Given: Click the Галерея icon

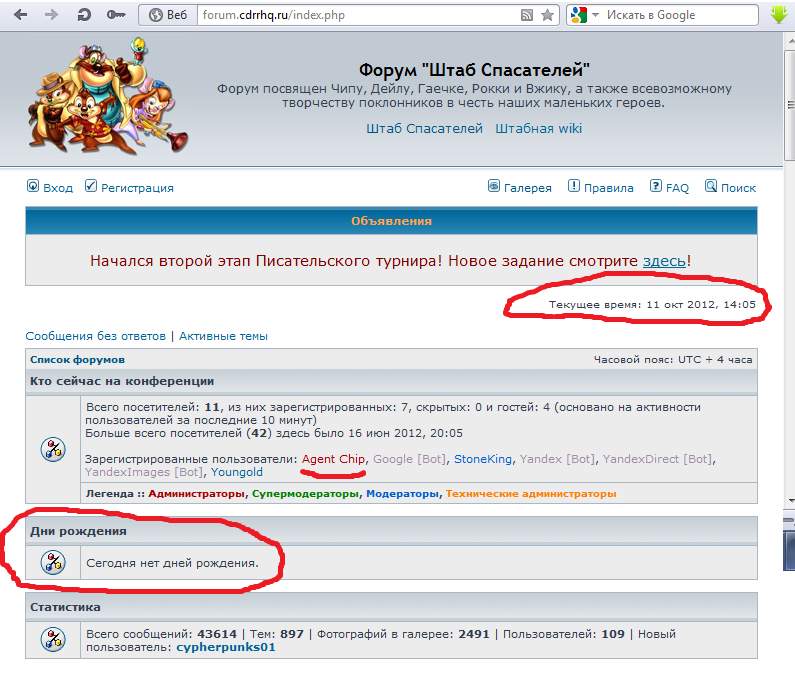Looking at the screenshot, I should click(494, 186).
